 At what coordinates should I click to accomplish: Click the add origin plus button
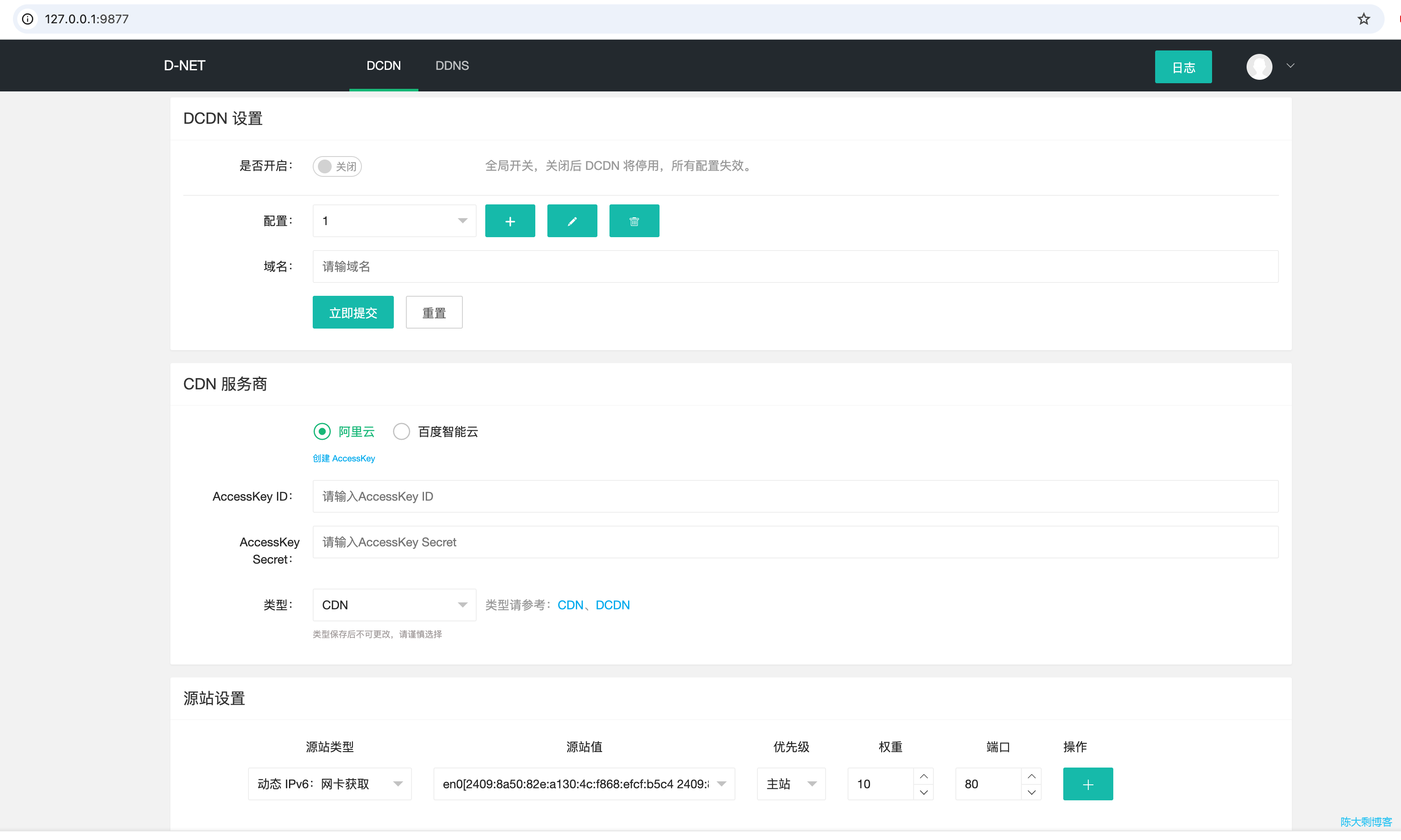pyautogui.click(x=1087, y=784)
